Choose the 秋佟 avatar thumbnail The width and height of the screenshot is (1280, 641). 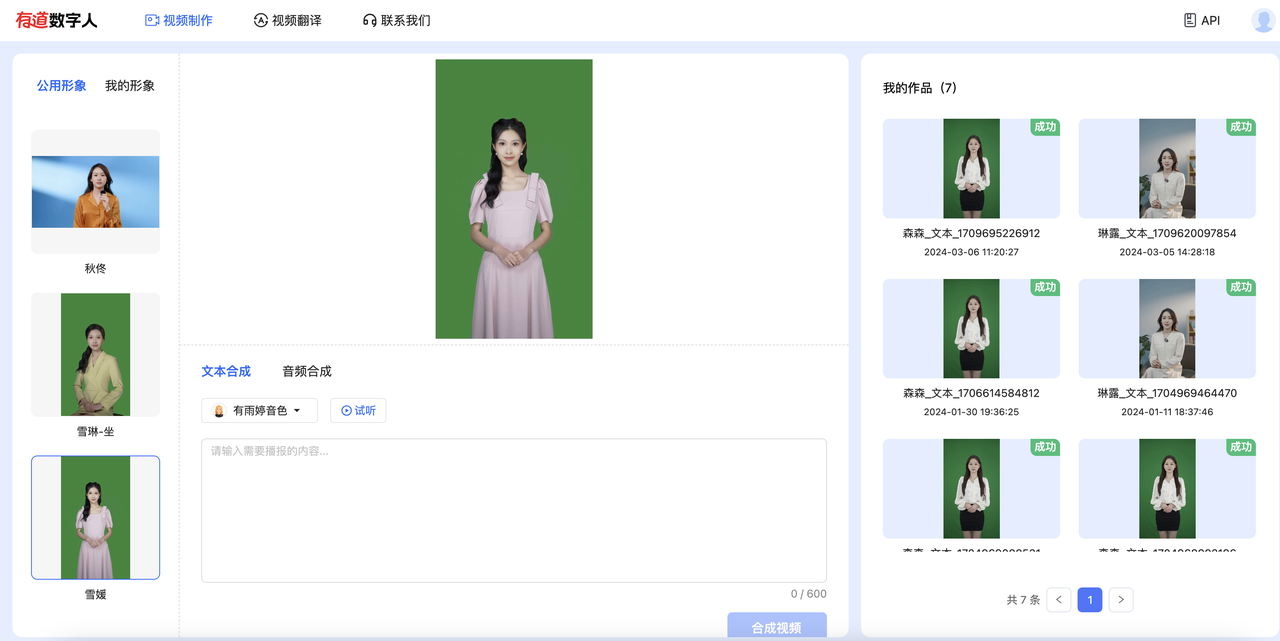pyautogui.click(x=95, y=191)
